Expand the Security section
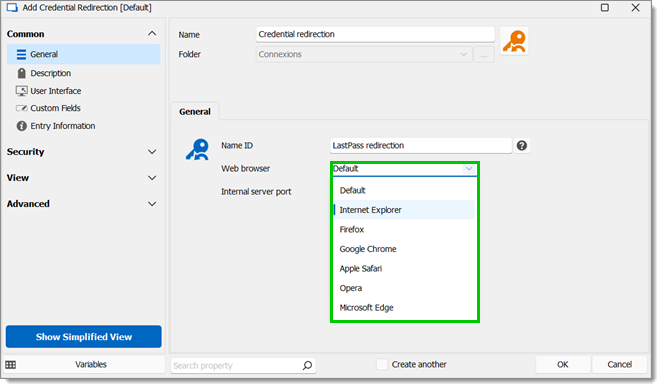662x389 pixels. (x=152, y=152)
